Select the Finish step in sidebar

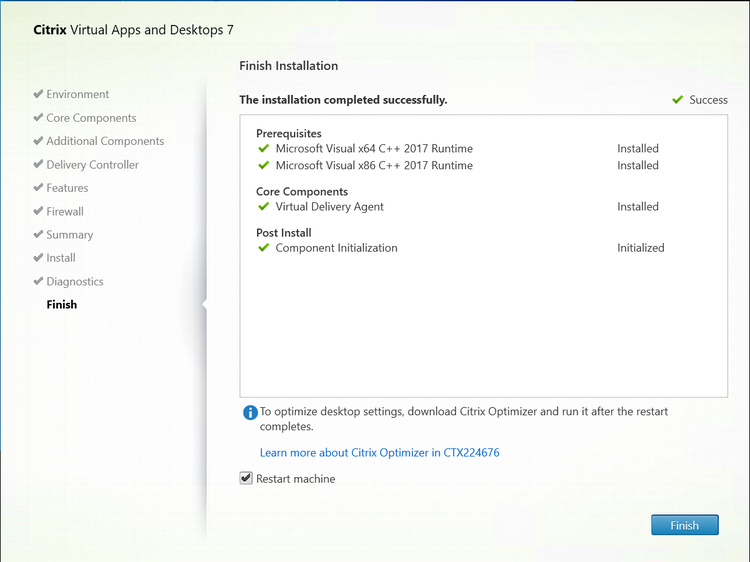[x=62, y=305]
